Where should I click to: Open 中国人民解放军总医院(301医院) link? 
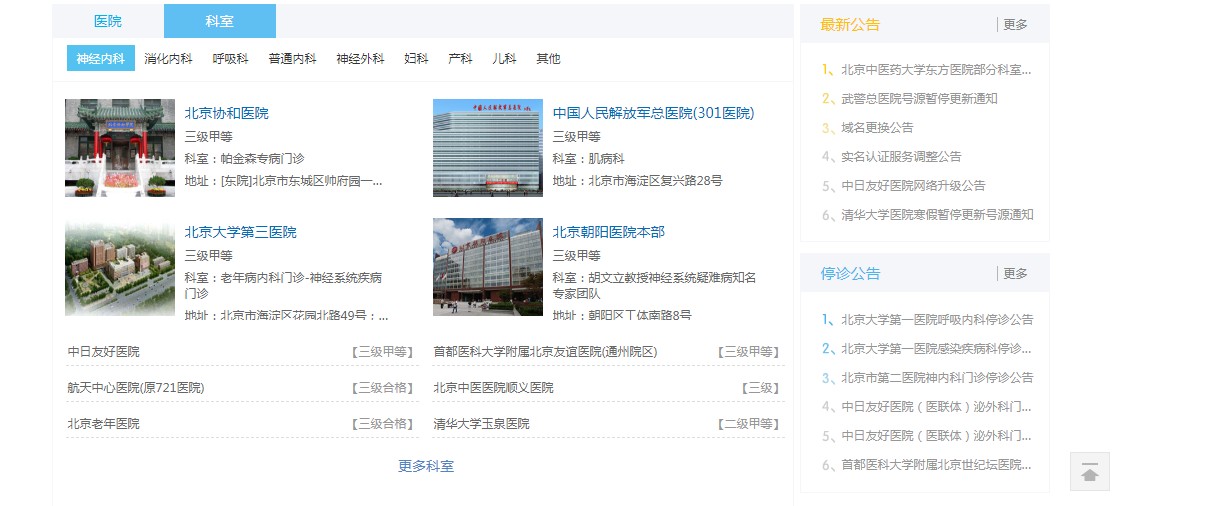(654, 113)
